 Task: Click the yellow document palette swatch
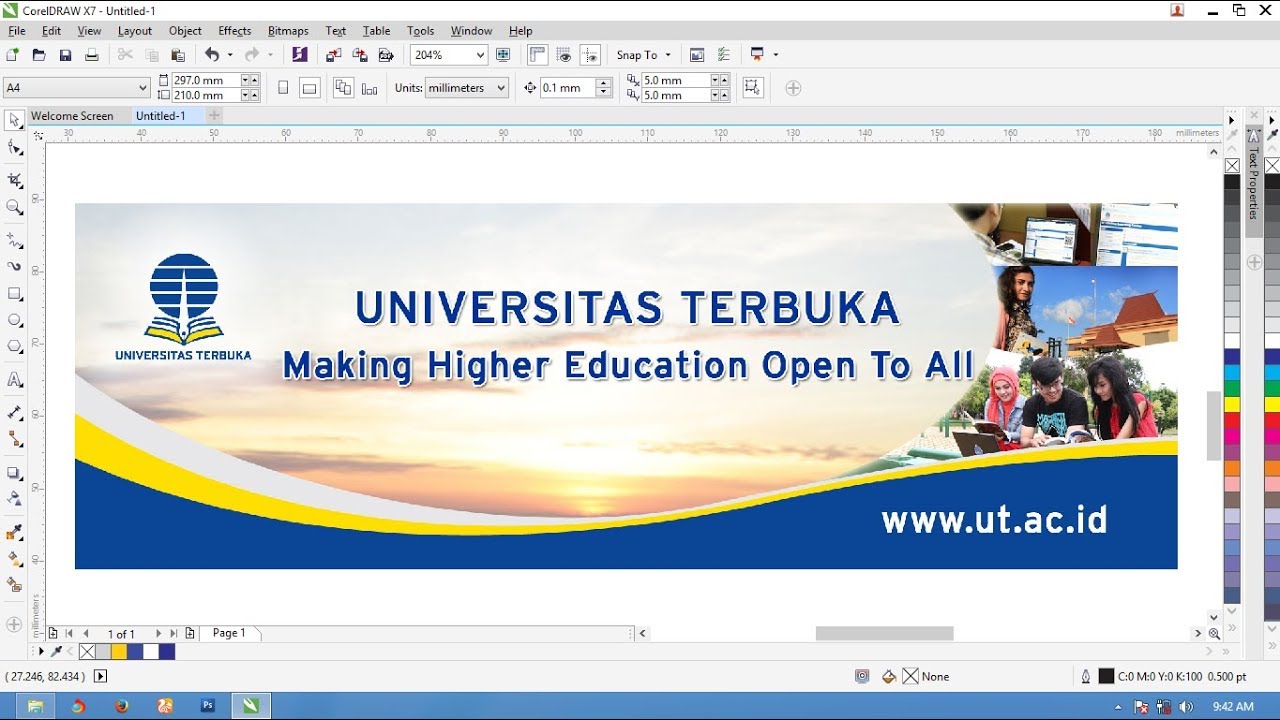[119, 651]
